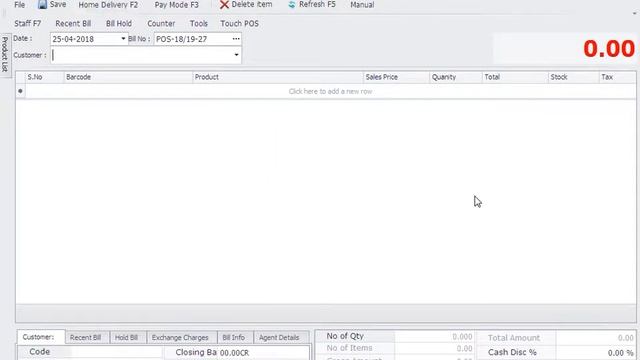Click the Bill No field POS-18/19-27
Viewport: 640px width, 360px height.
pyautogui.click(x=193, y=39)
